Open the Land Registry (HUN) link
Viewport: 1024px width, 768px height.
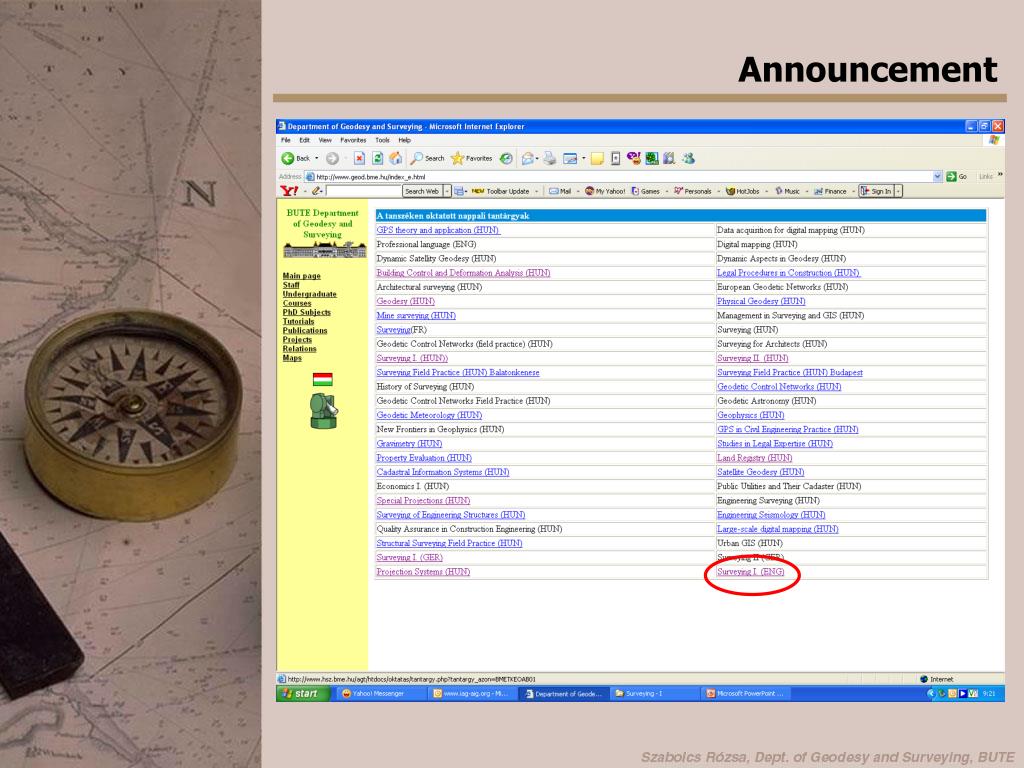coord(754,458)
